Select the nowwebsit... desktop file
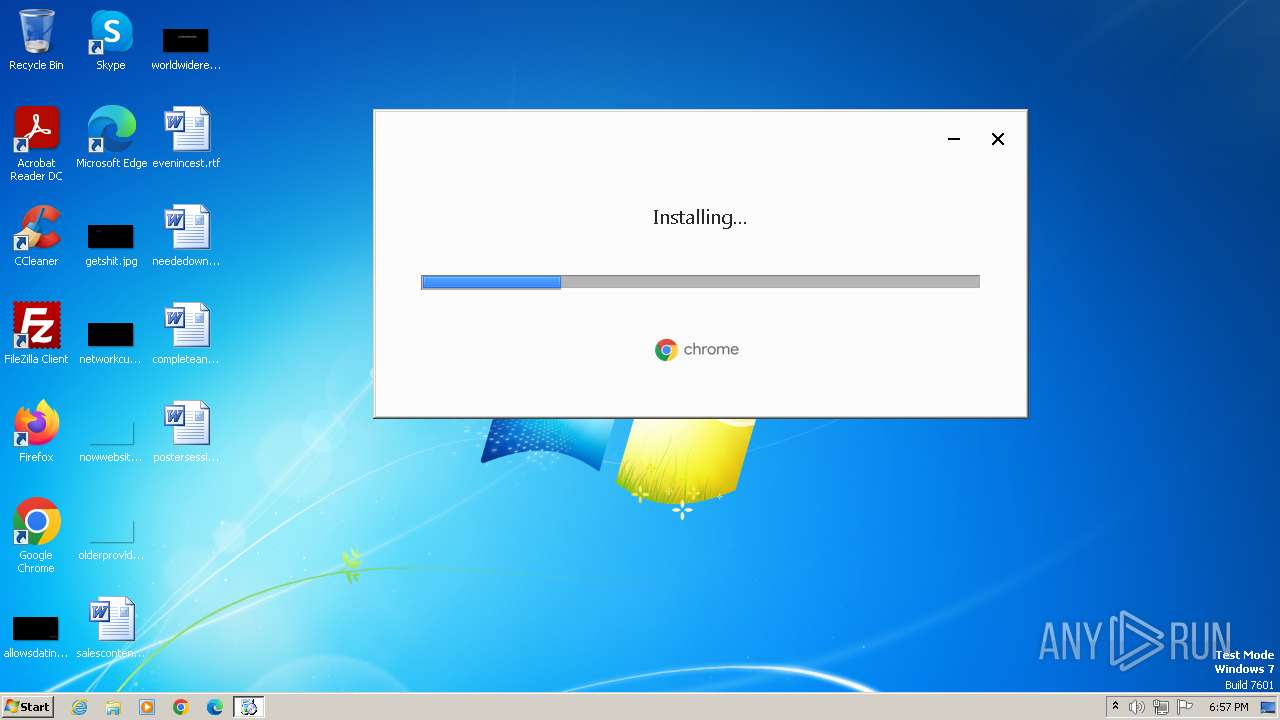Viewport: 1280px width, 720px height. pyautogui.click(x=111, y=440)
